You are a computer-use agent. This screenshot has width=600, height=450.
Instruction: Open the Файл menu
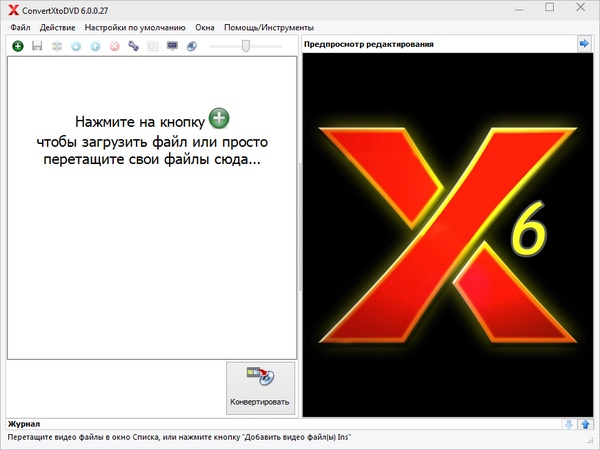(20, 27)
